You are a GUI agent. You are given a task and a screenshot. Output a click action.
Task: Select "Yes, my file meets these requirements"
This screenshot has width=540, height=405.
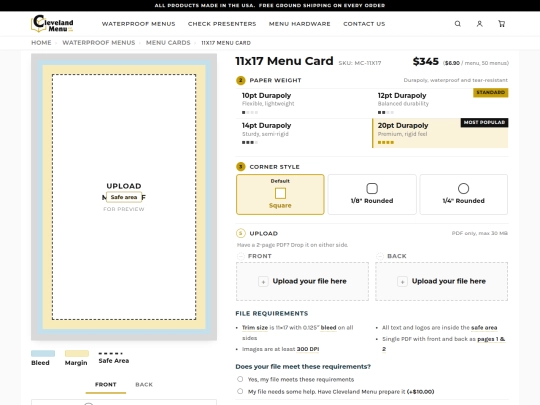pyautogui.click(x=240, y=379)
